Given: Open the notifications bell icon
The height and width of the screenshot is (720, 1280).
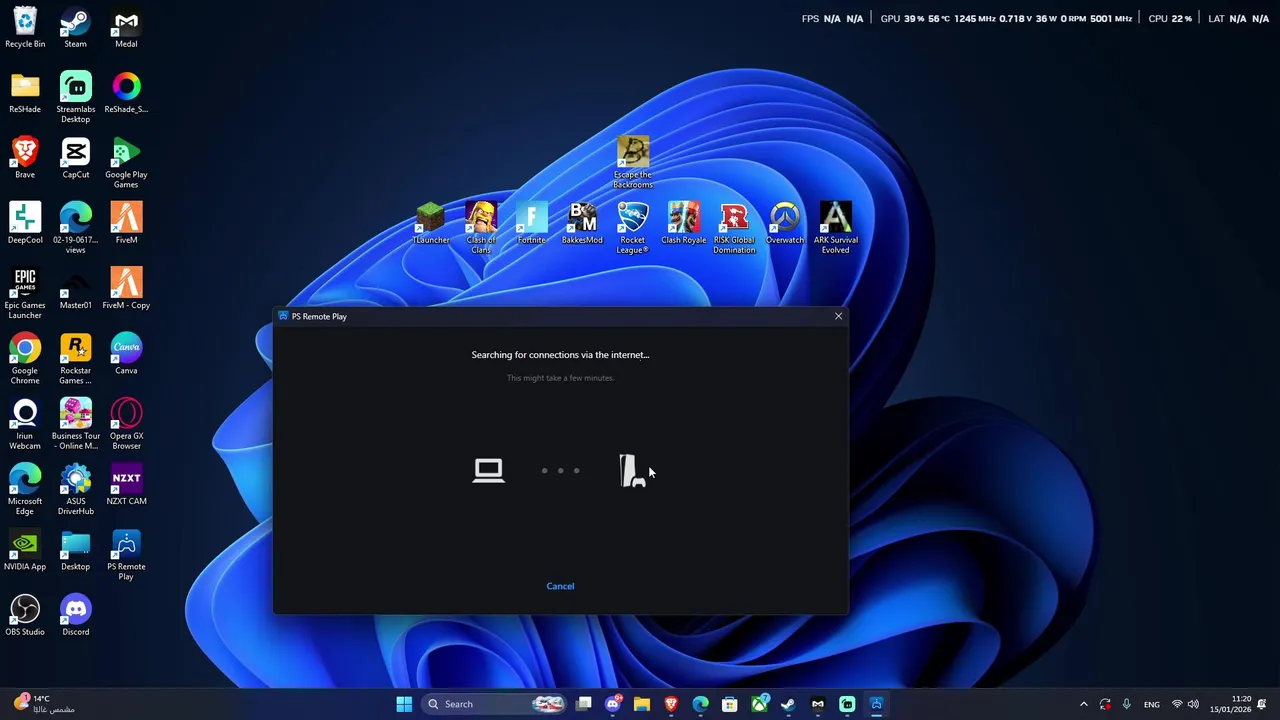Looking at the screenshot, I should [1262, 704].
